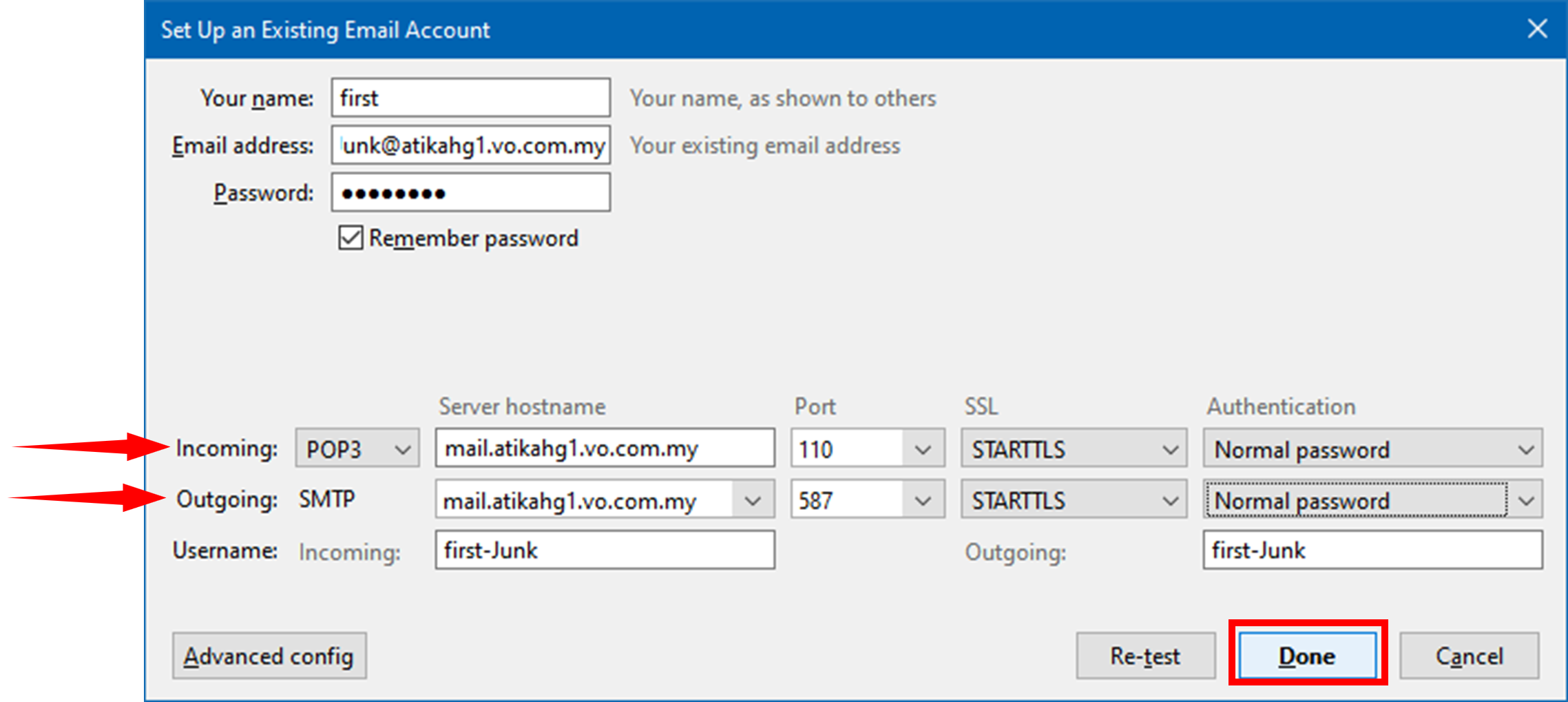
Task: Click inside the Password field
Action: pyautogui.click(x=470, y=192)
